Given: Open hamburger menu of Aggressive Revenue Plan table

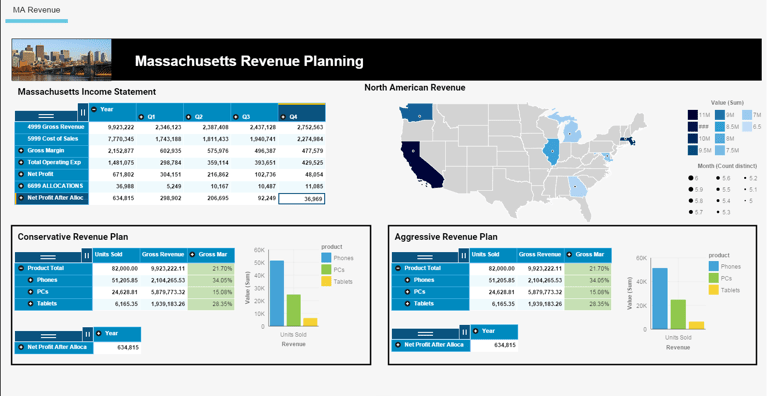Looking at the screenshot, I should (425, 257).
